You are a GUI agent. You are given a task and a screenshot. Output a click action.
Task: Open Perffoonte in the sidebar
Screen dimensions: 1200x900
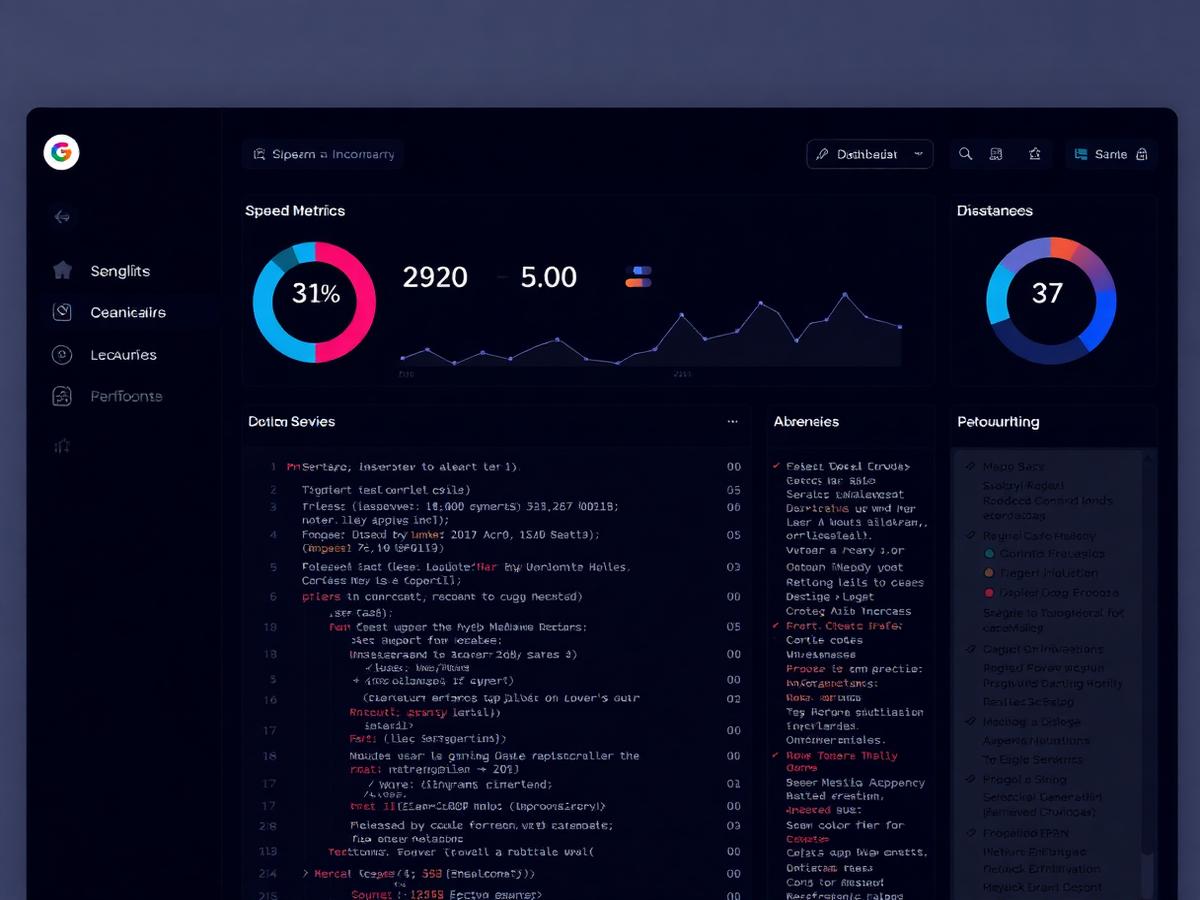(126, 397)
